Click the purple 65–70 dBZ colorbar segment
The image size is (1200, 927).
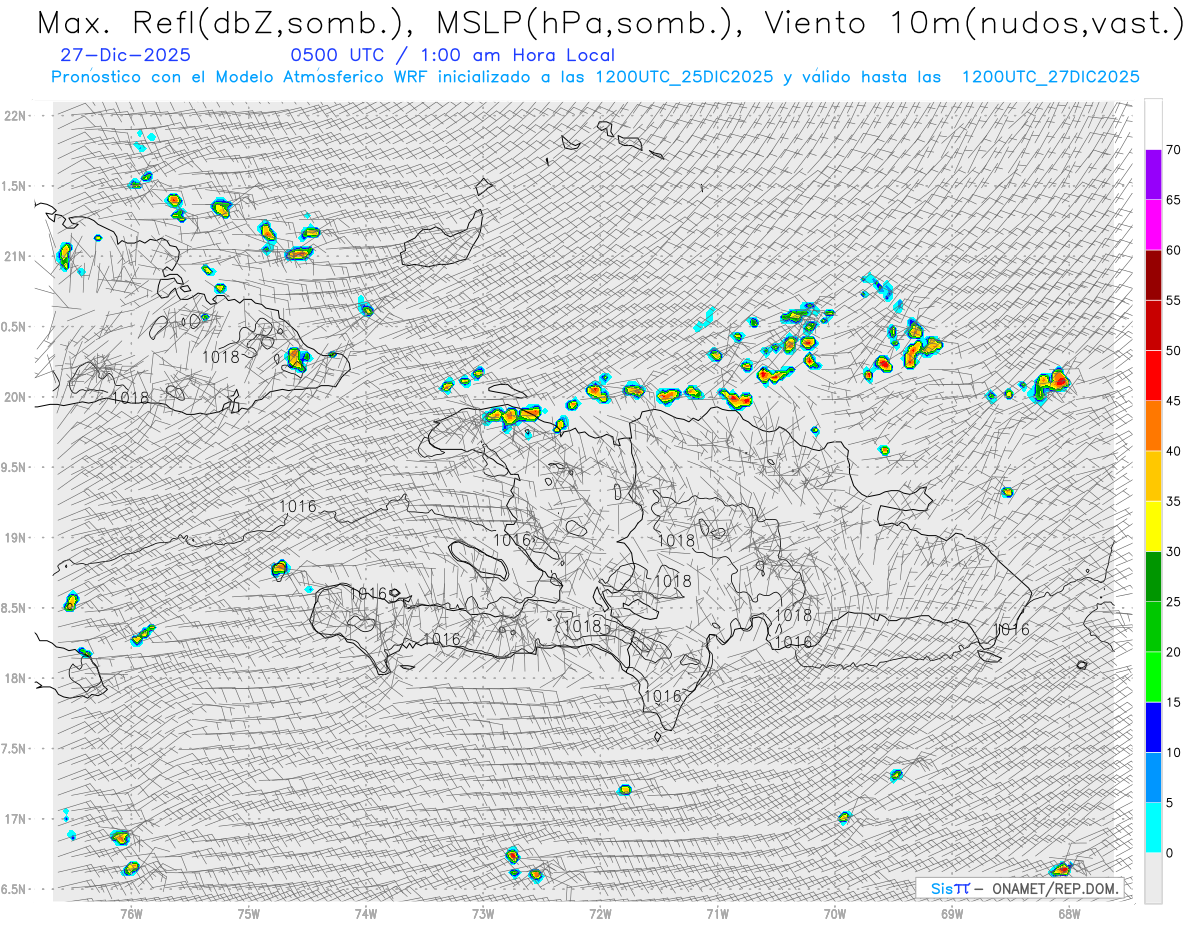[1153, 175]
